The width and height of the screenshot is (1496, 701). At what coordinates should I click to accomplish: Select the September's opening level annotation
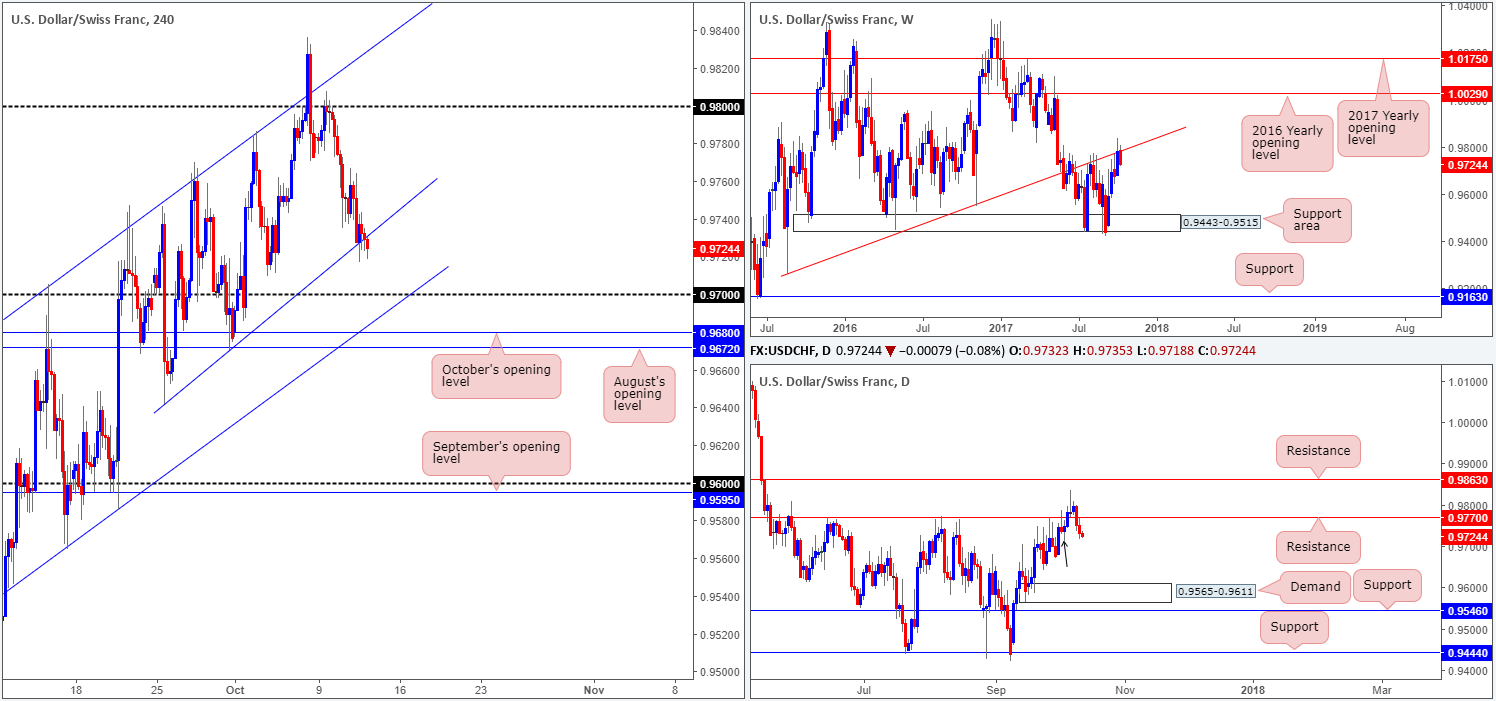[496, 452]
